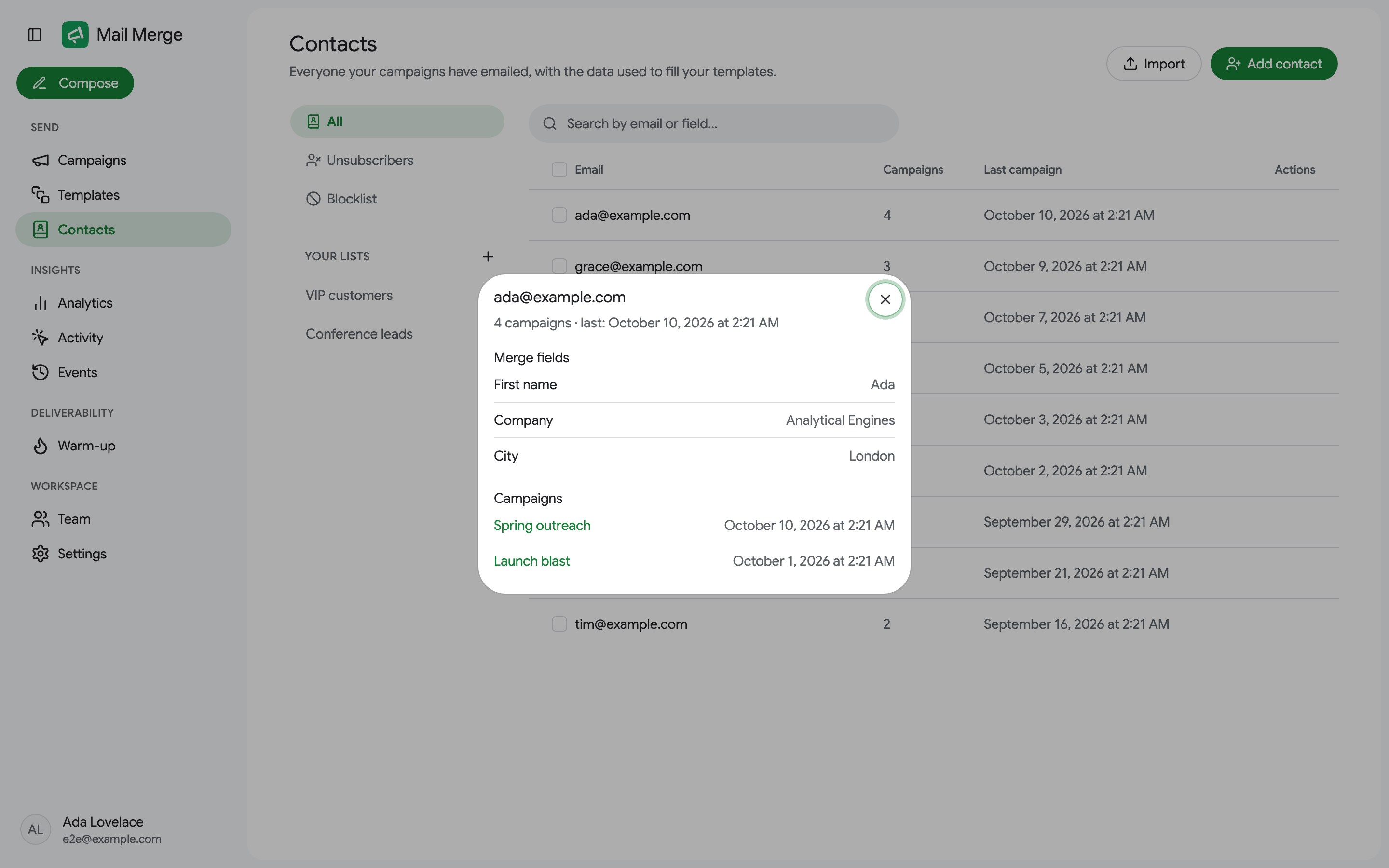1389x868 pixels.
Task: Open the Launch blast campaign link
Action: tap(531, 561)
